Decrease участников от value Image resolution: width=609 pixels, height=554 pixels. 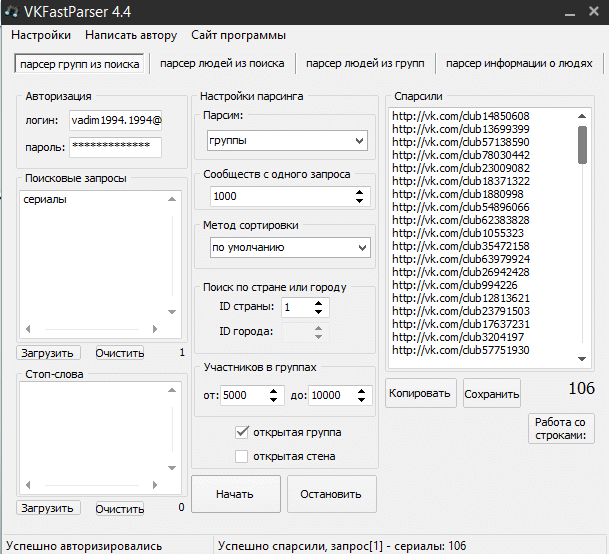[273, 400]
